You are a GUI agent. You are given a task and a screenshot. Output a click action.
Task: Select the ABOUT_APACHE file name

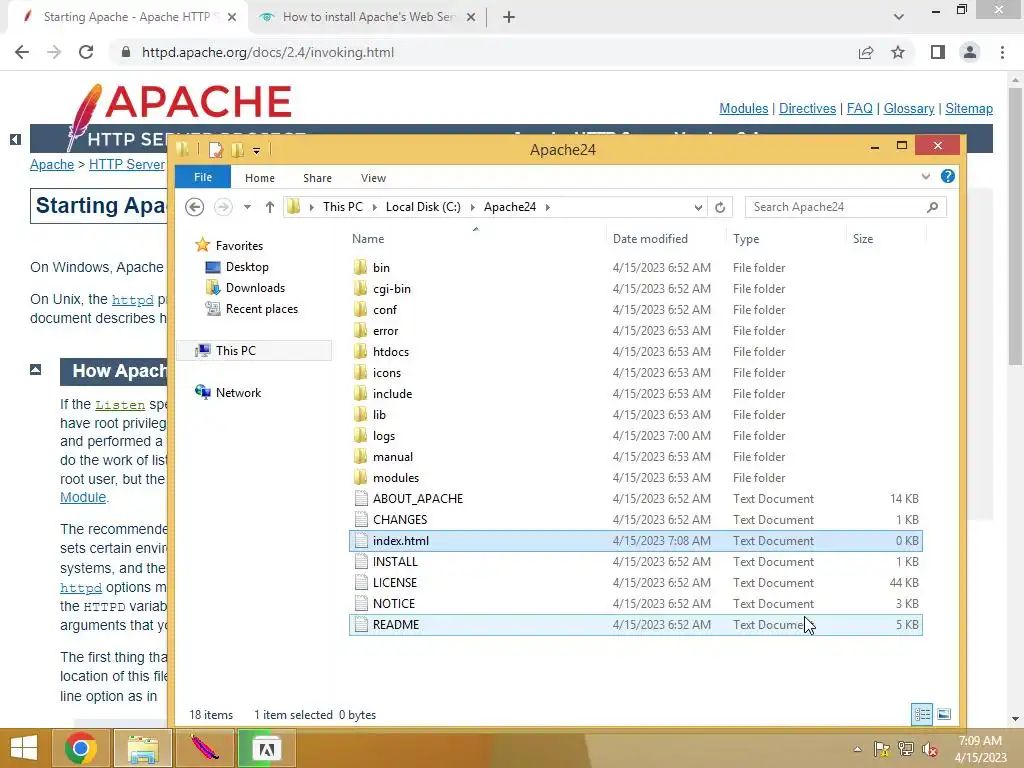(418, 498)
